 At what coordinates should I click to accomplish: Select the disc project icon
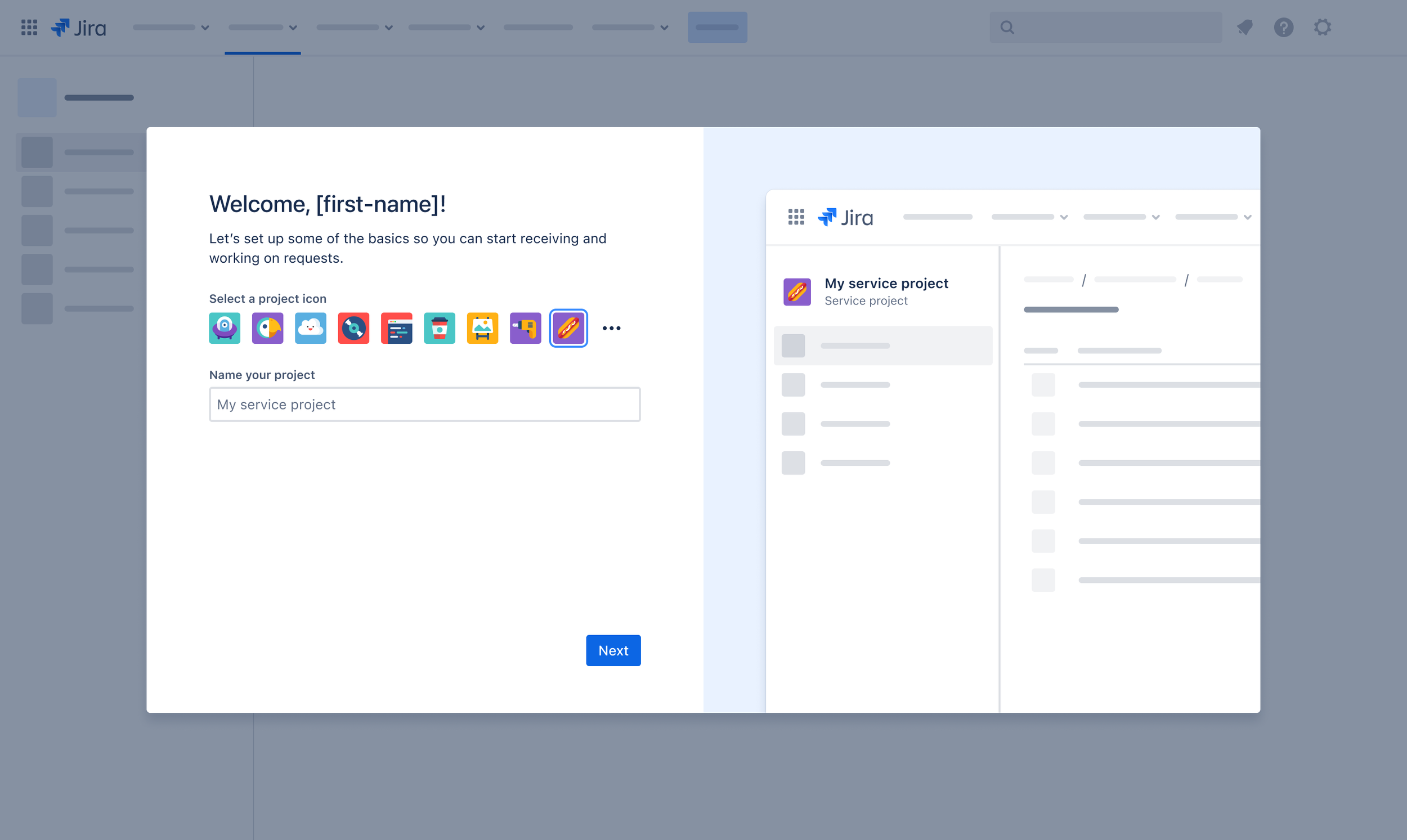pyautogui.click(x=354, y=329)
